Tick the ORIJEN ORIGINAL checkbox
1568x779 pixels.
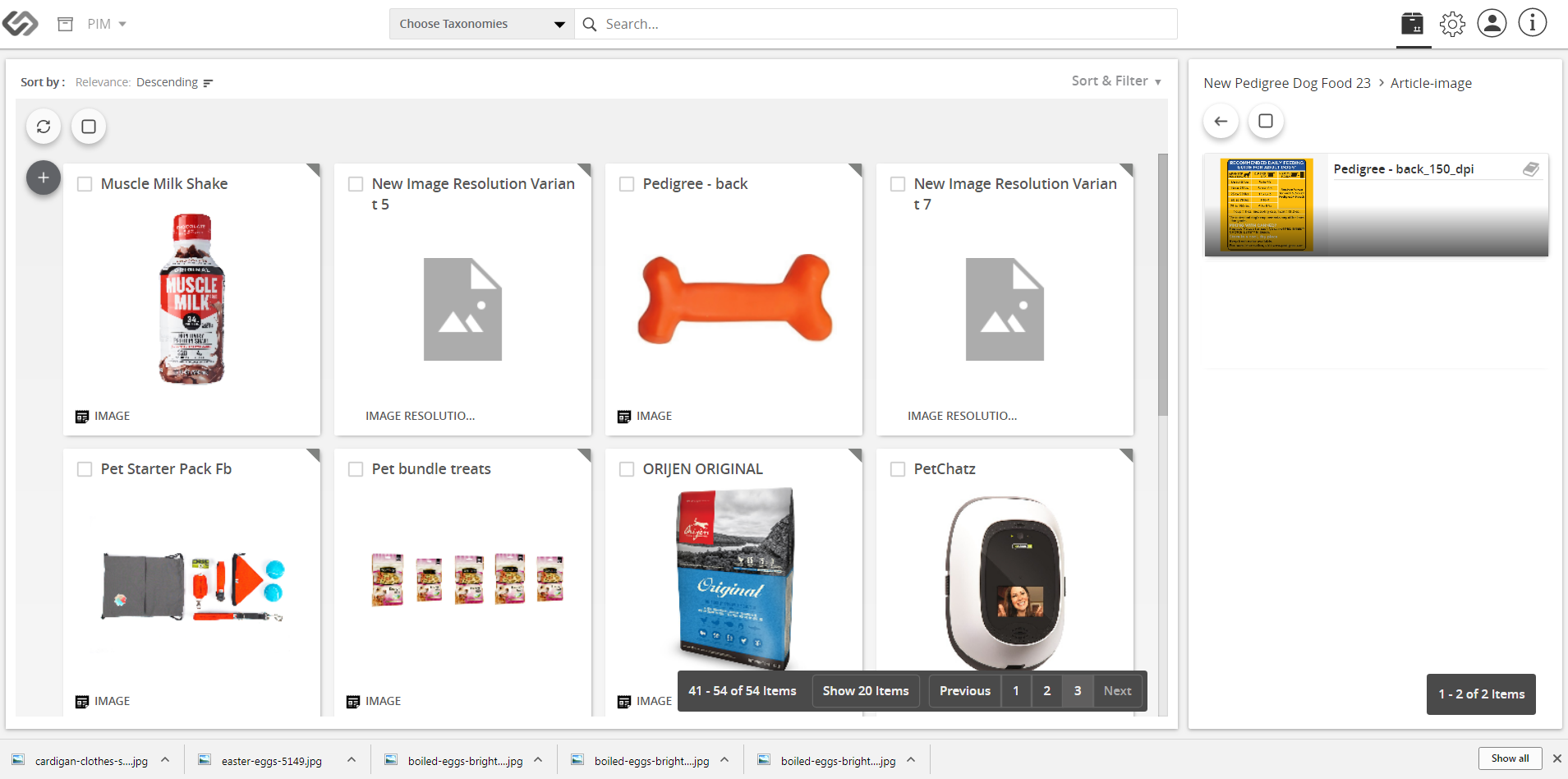[627, 469]
